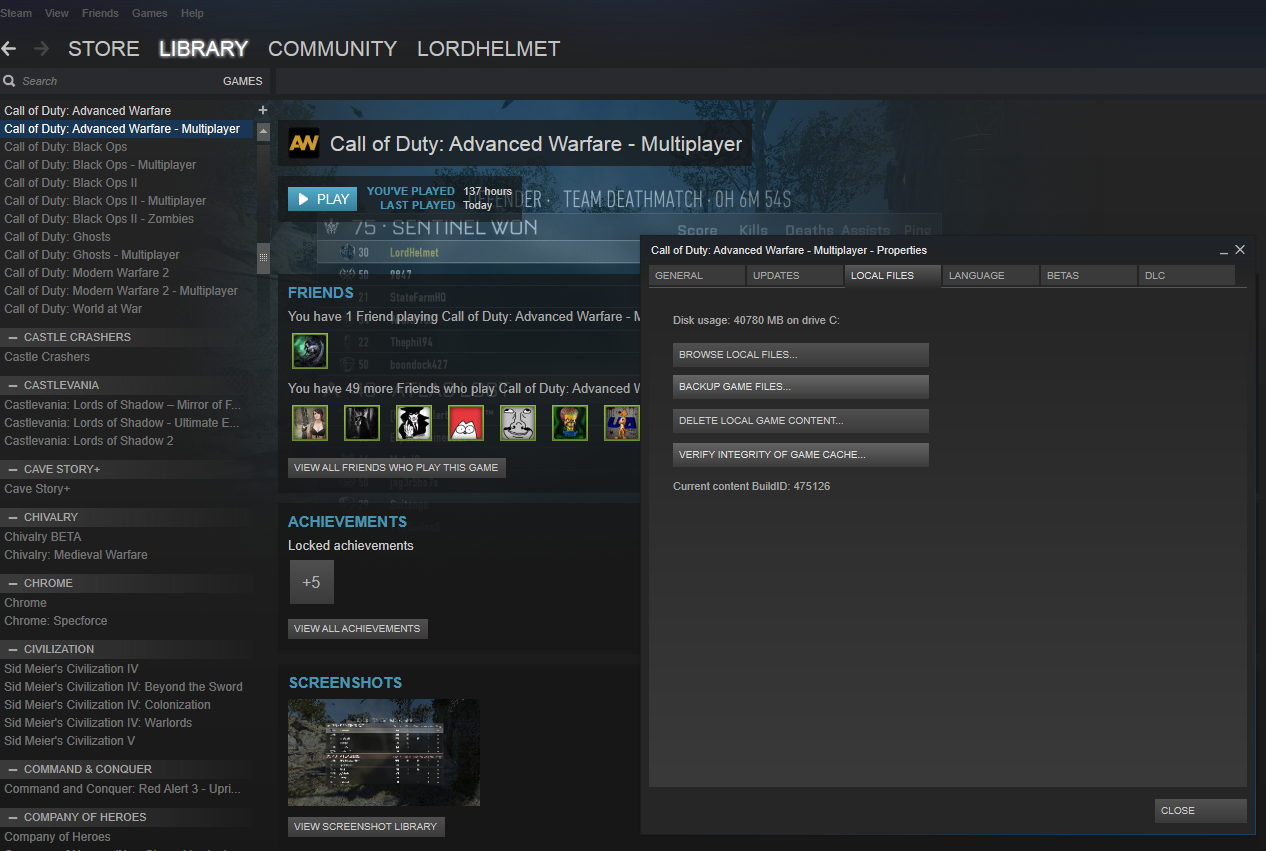Viewport: 1266px width, 851px height.
Task: Click VIEW ALL ACHIEVEMENTS button
Action: click(358, 629)
